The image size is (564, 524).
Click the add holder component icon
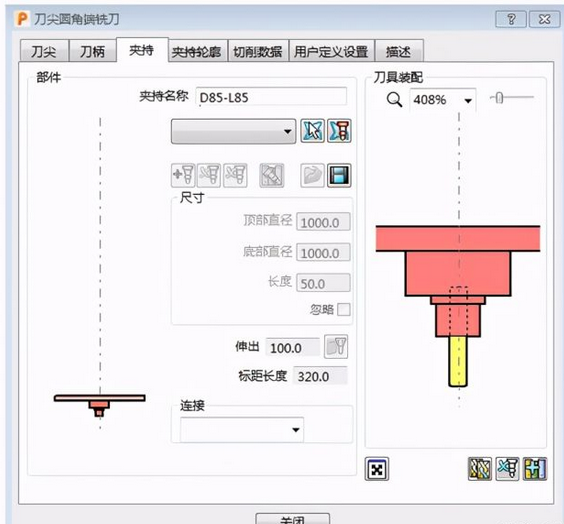(x=183, y=175)
